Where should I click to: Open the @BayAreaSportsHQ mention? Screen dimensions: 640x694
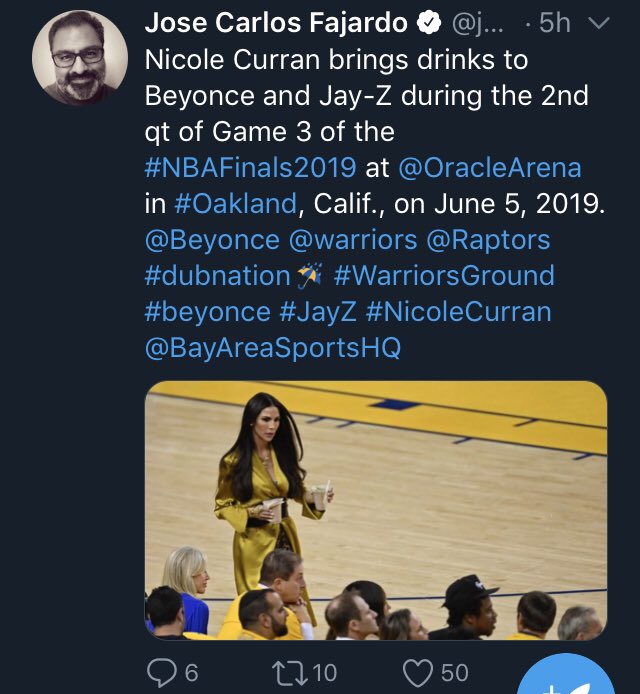point(273,348)
